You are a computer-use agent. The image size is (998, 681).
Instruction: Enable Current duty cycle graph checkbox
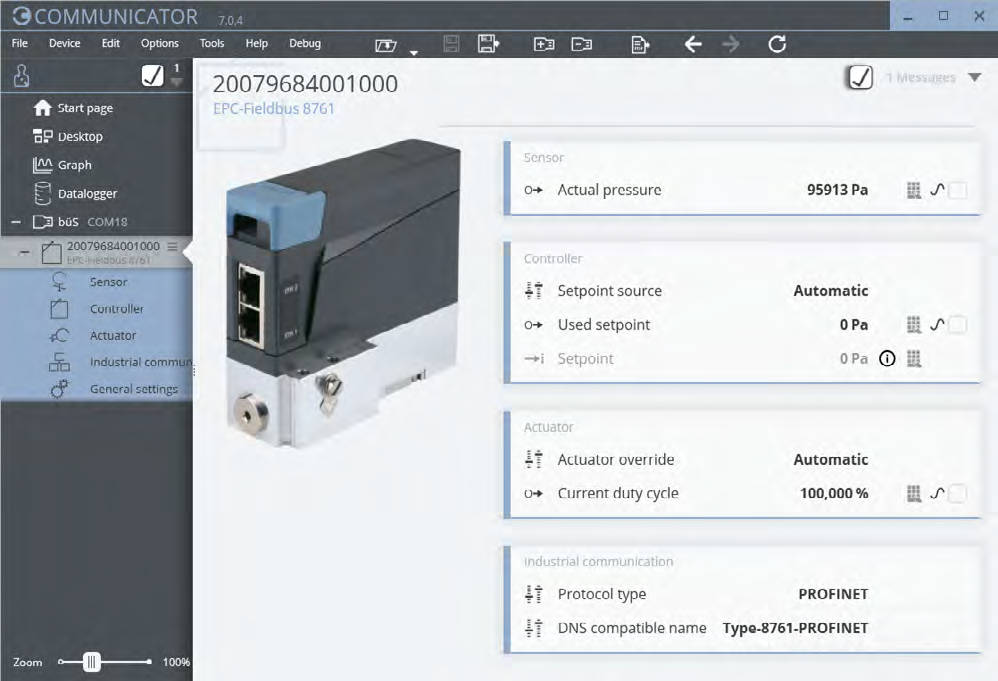click(957, 493)
